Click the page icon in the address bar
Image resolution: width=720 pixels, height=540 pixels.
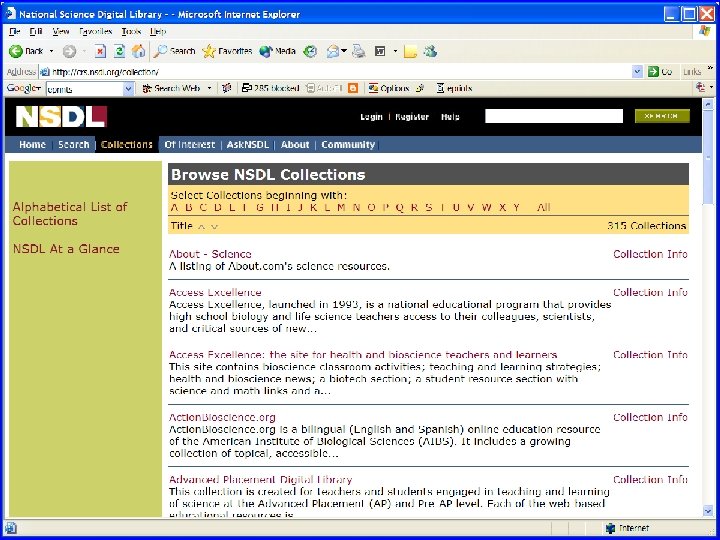pos(45,72)
